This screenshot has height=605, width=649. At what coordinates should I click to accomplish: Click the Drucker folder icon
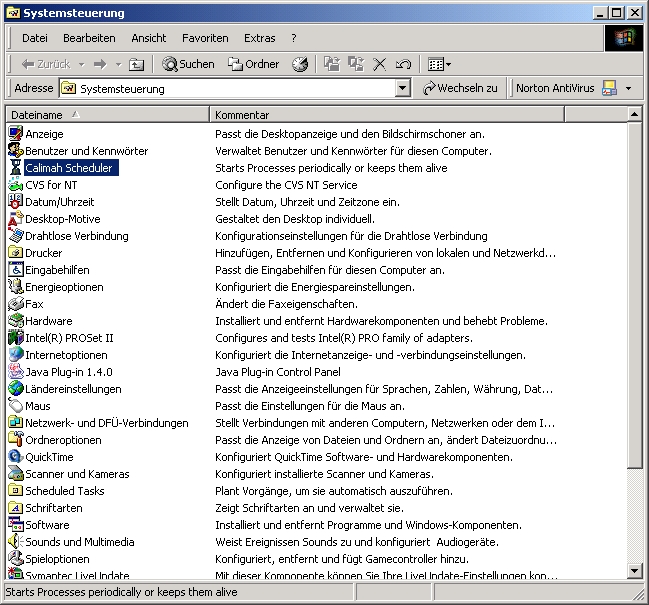16,252
